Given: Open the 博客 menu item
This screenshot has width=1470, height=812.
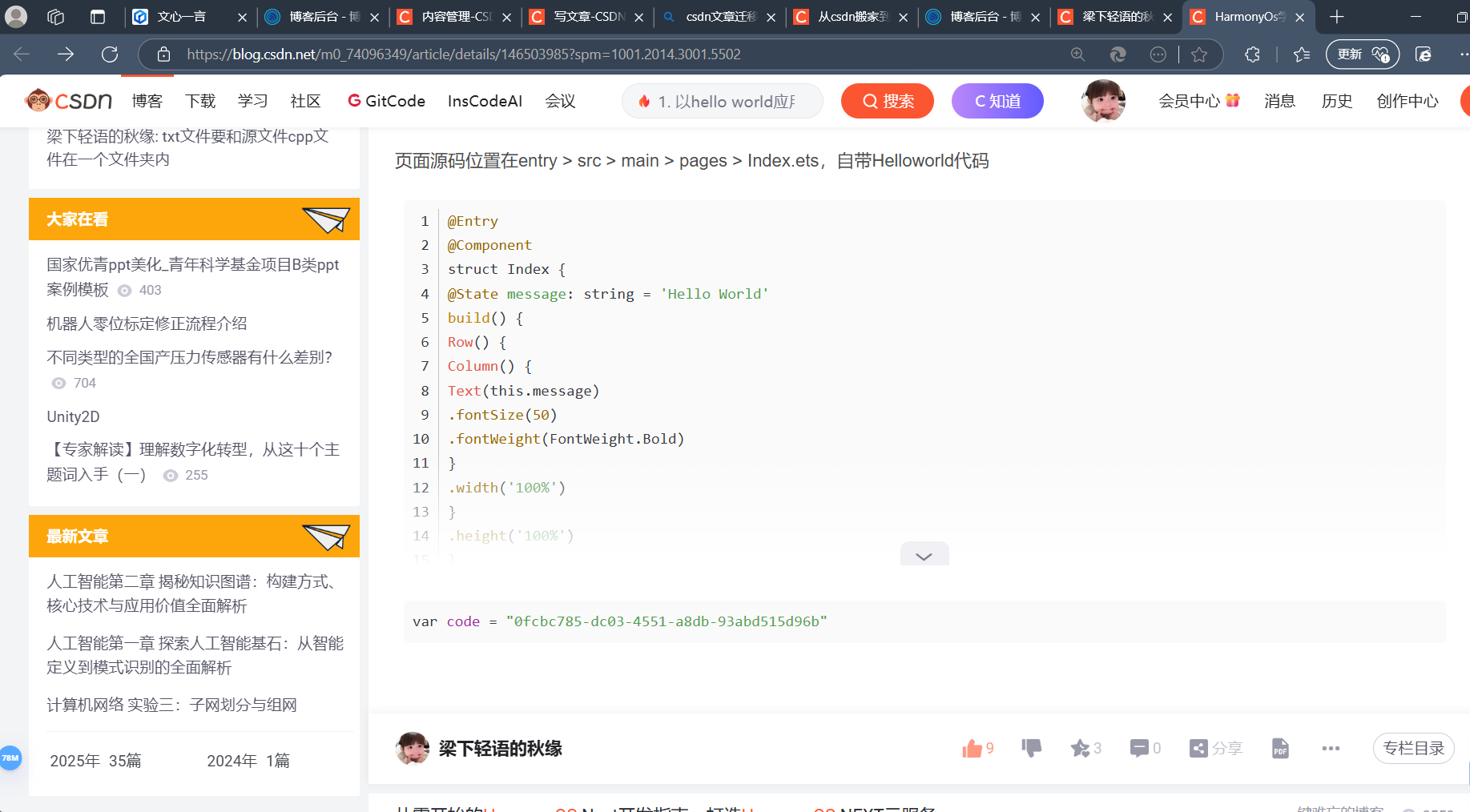Looking at the screenshot, I should pyautogui.click(x=147, y=101).
